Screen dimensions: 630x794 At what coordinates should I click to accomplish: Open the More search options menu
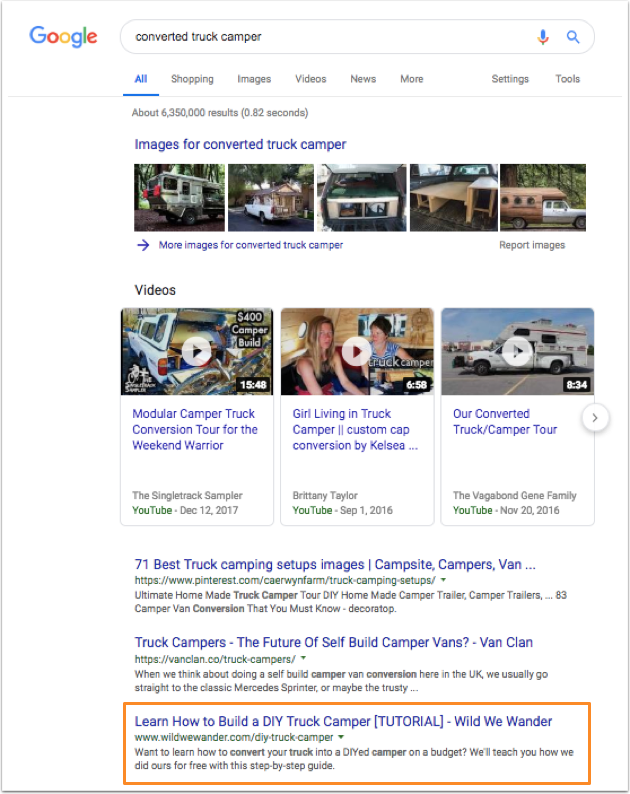click(x=412, y=79)
